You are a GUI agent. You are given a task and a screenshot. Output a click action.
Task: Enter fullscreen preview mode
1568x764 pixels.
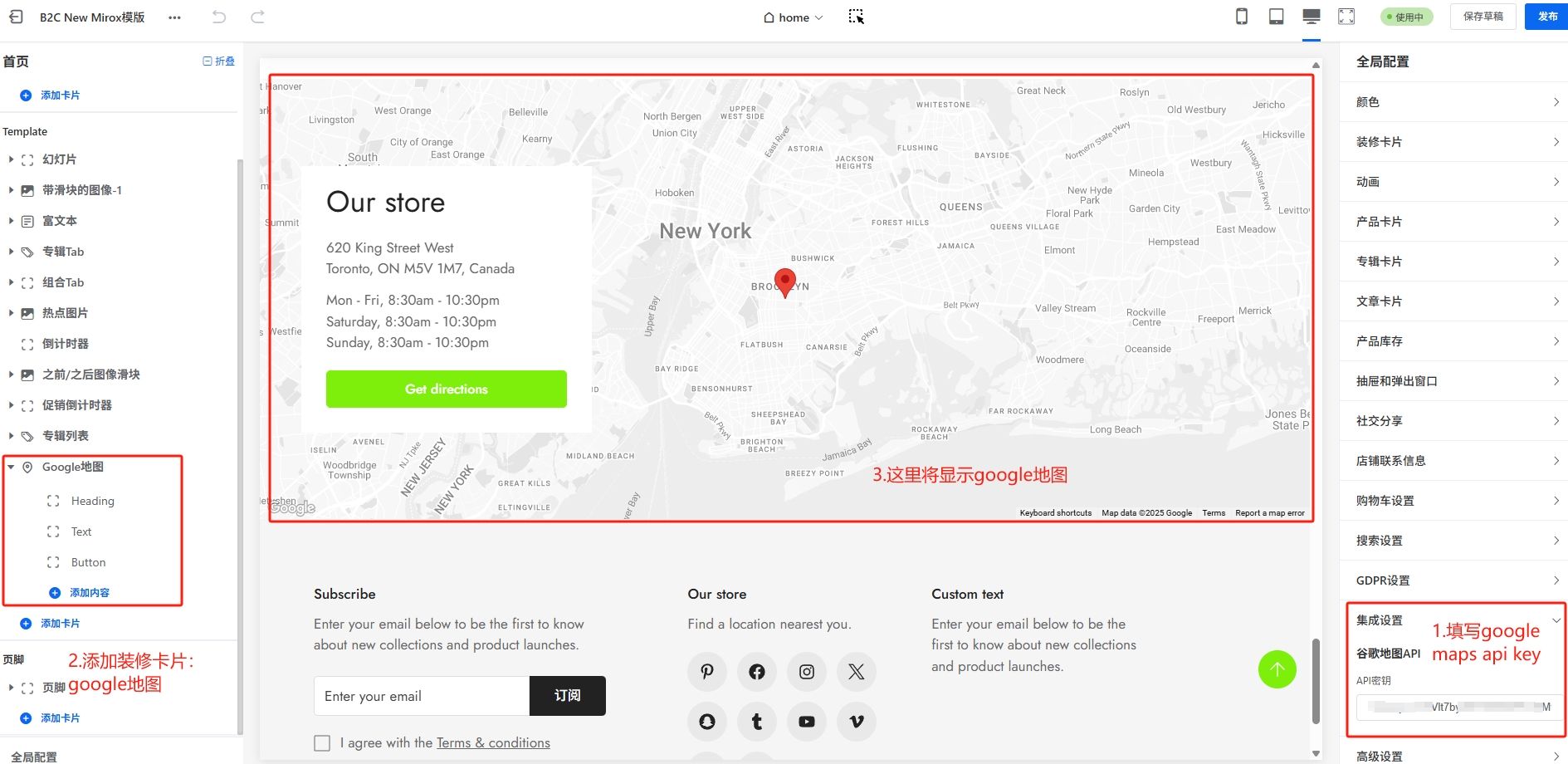(x=1346, y=17)
